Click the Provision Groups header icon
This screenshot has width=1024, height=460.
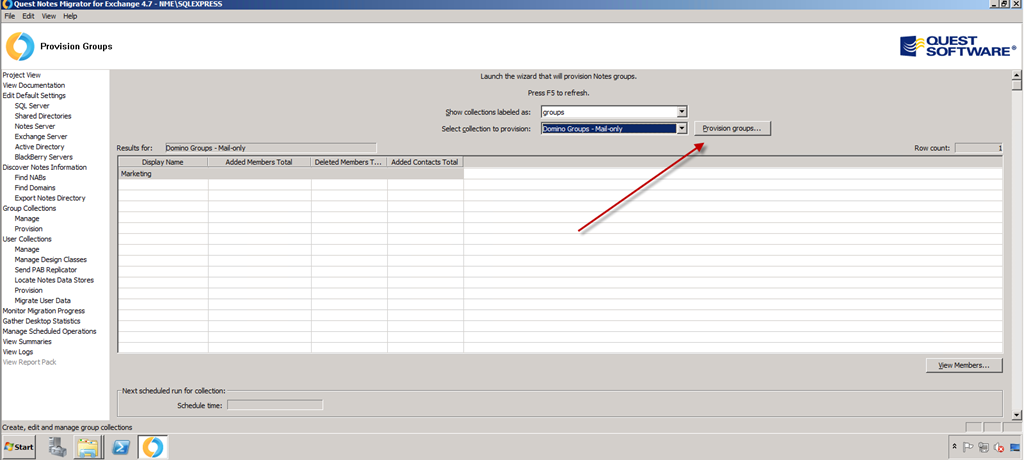click(x=20, y=46)
